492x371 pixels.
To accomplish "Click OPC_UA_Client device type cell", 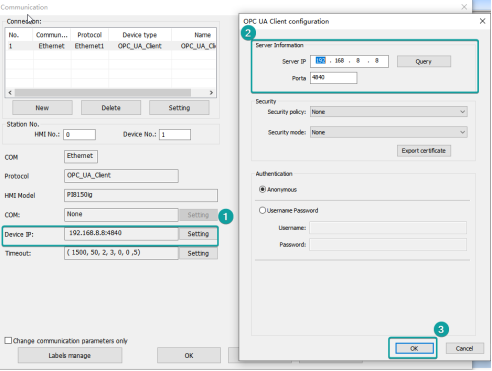I will [140, 46].
